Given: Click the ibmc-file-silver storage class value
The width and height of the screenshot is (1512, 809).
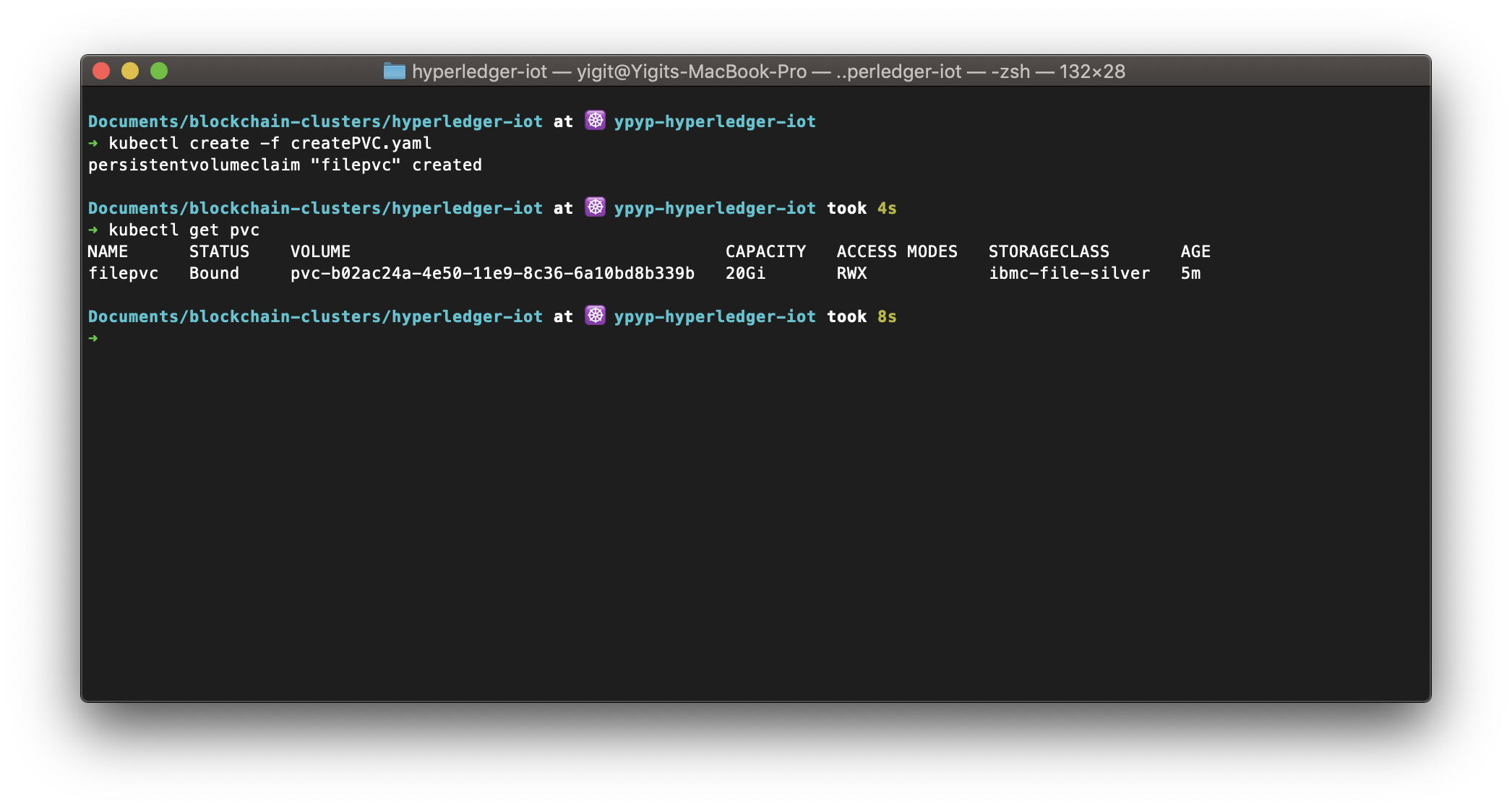Looking at the screenshot, I should point(1069,273).
